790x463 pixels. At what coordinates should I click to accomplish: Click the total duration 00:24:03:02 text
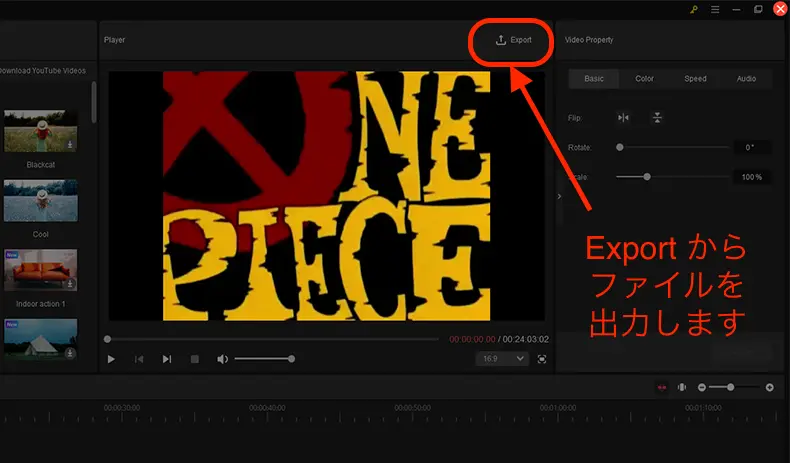(525, 339)
